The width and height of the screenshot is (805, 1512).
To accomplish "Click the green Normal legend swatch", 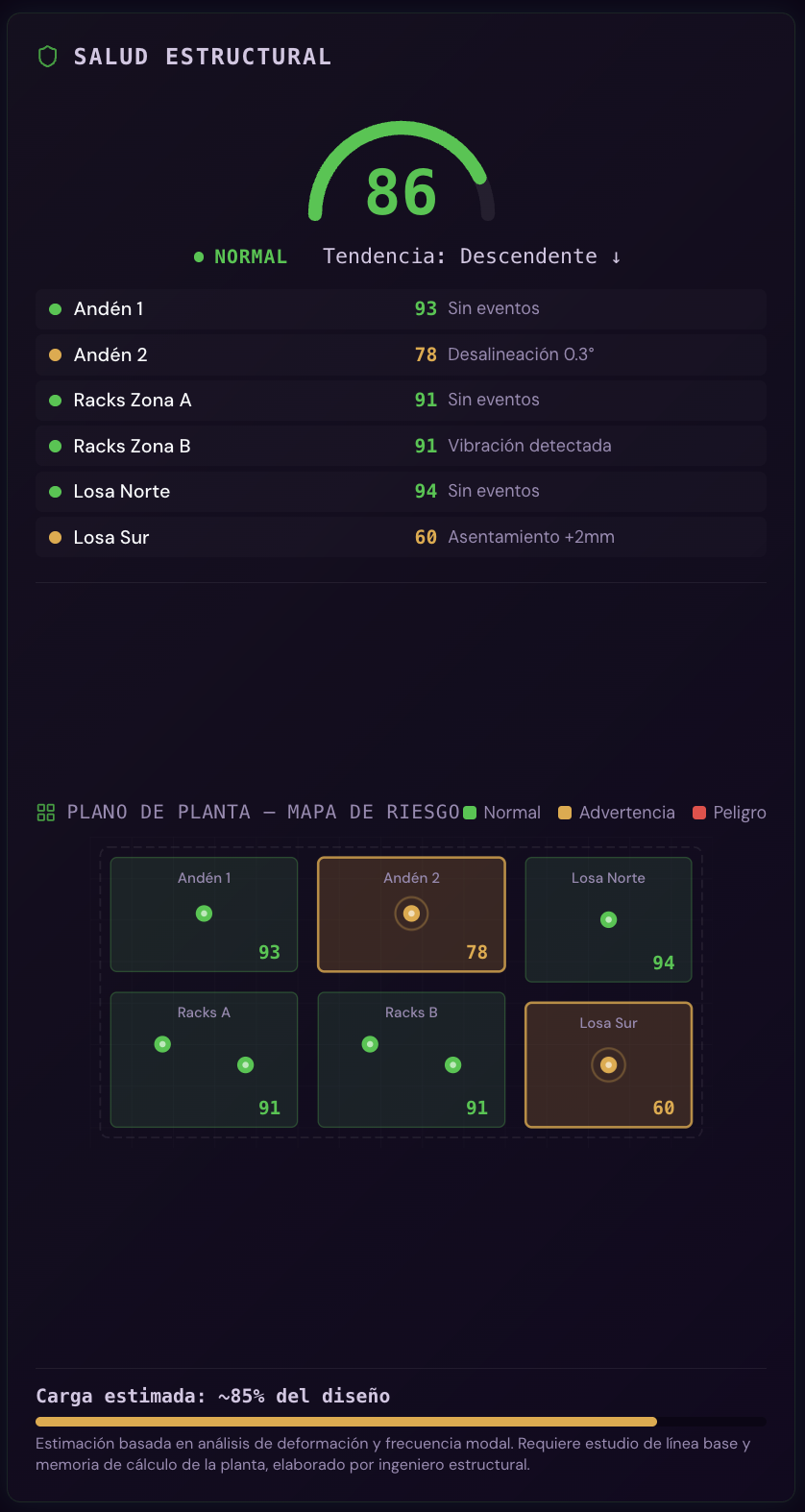I will [x=470, y=813].
